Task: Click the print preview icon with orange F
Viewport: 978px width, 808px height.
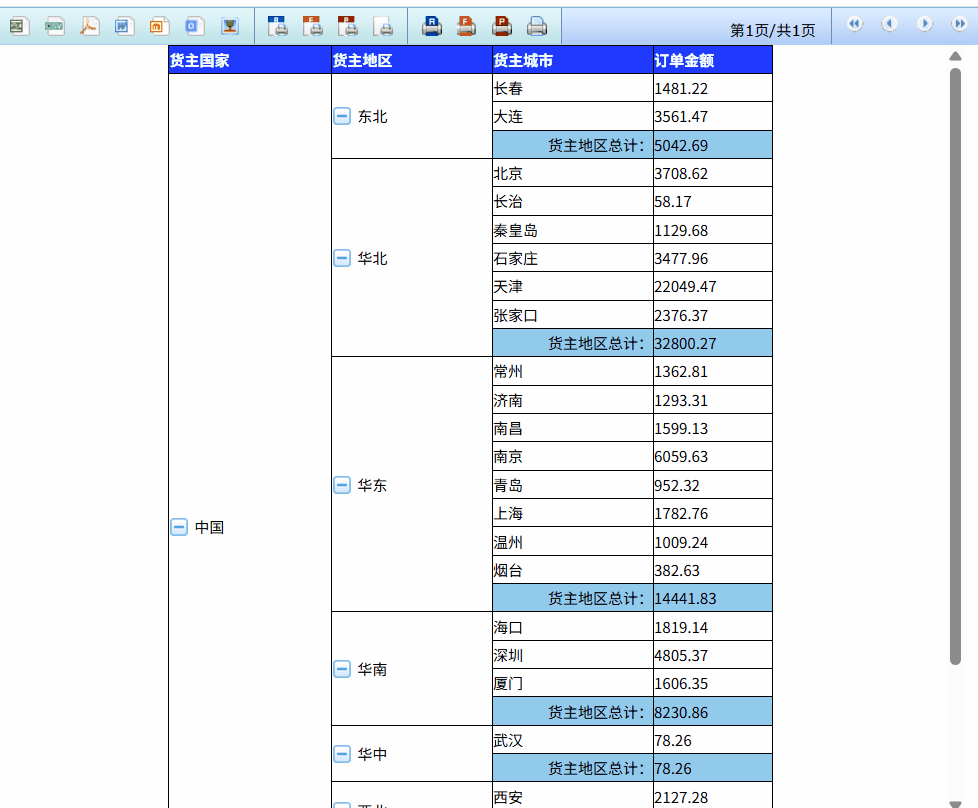Action: pyautogui.click(x=313, y=26)
